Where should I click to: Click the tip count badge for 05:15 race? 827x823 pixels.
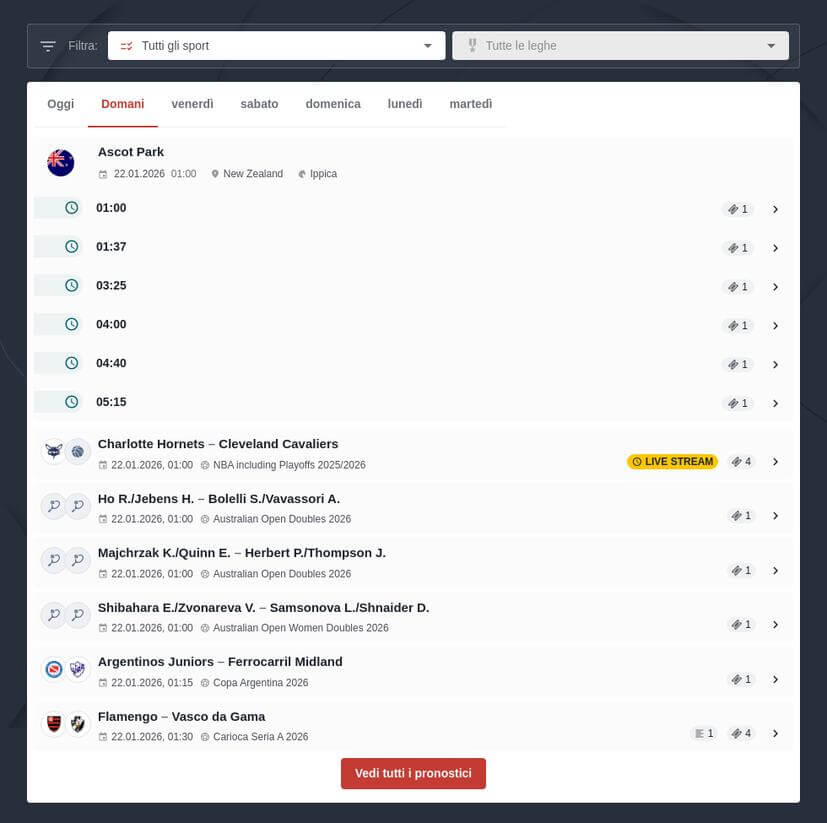point(738,403)
